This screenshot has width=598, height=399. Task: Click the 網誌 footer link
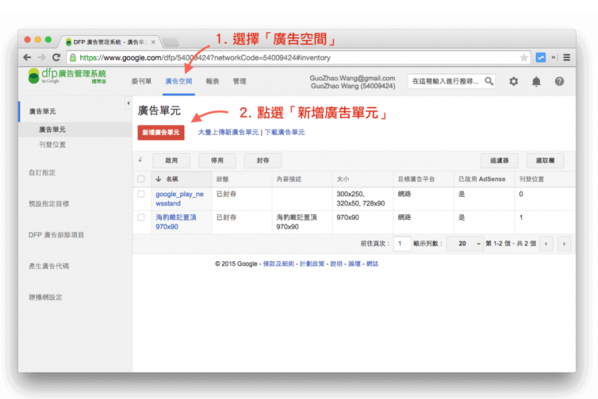pos(372,264)
